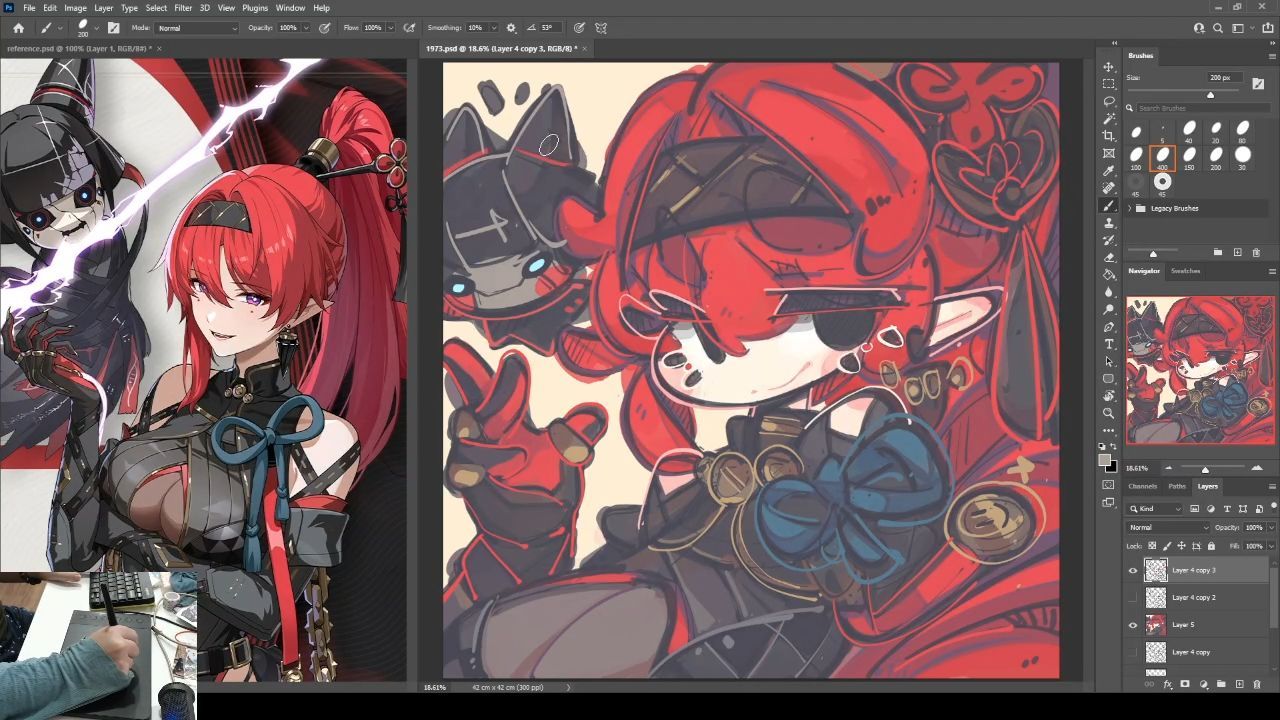This screenshot has width=1280, height=720.
Task: Toggle visibility of Layer 4 copy
Action: (1133, 652)
